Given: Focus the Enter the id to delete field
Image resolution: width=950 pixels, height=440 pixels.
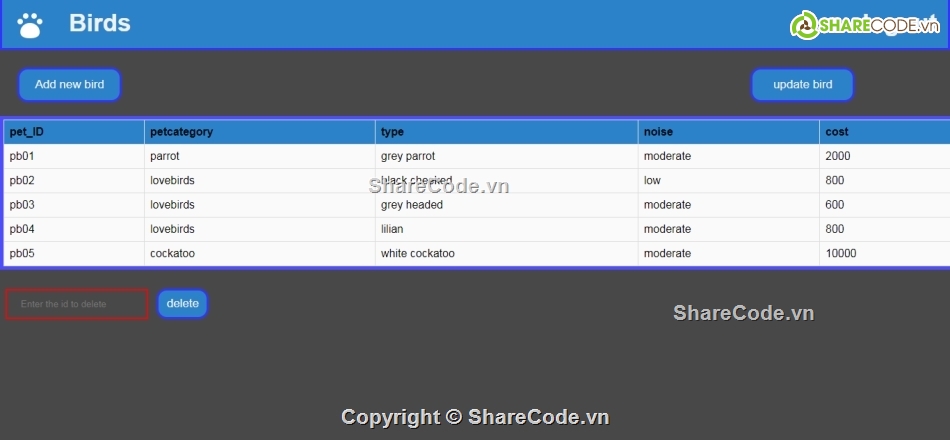Looking at the screenshot, I should click(x=77, y=304).
